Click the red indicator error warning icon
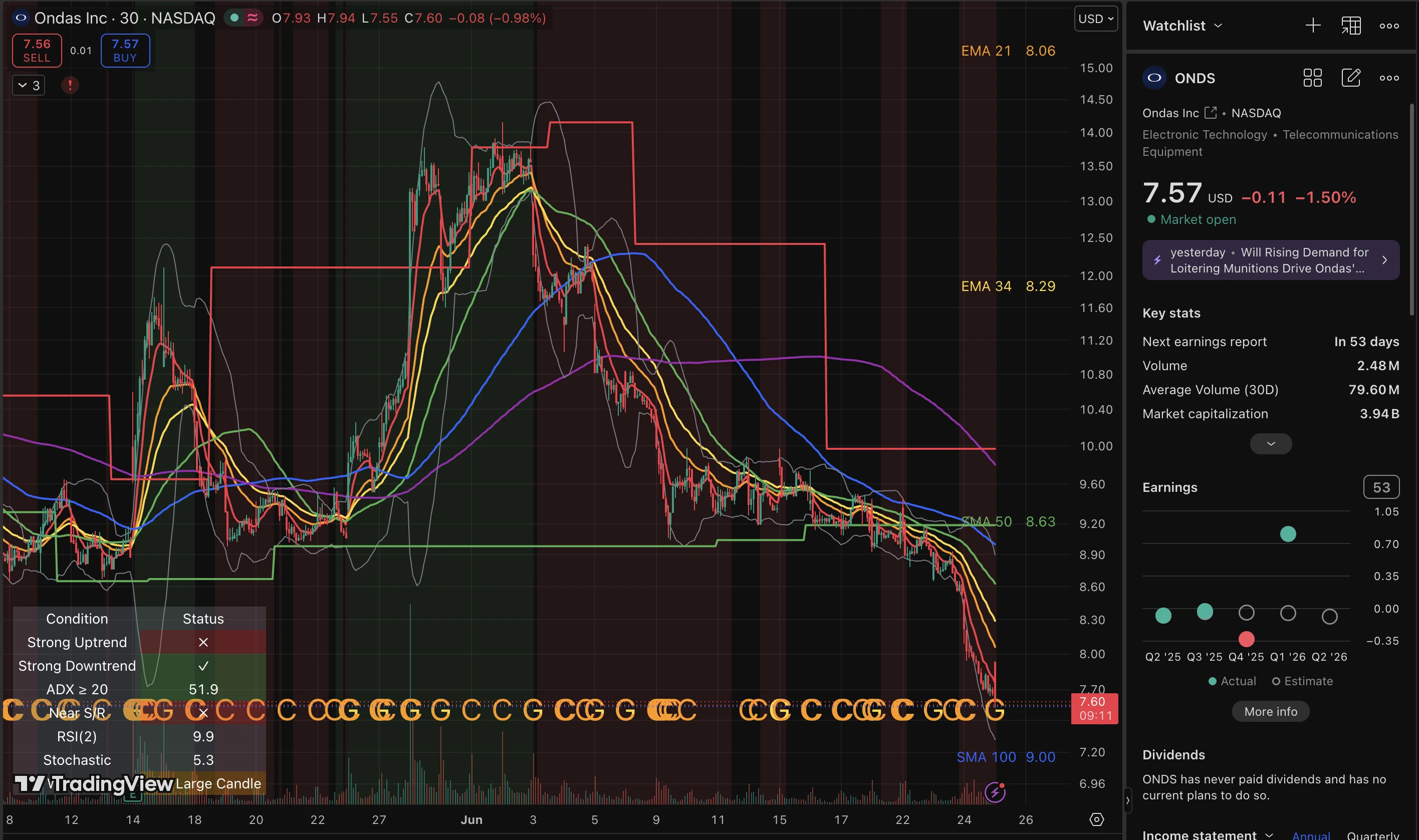The height and width of the screenshot is (840, 1419). point(70,86)
